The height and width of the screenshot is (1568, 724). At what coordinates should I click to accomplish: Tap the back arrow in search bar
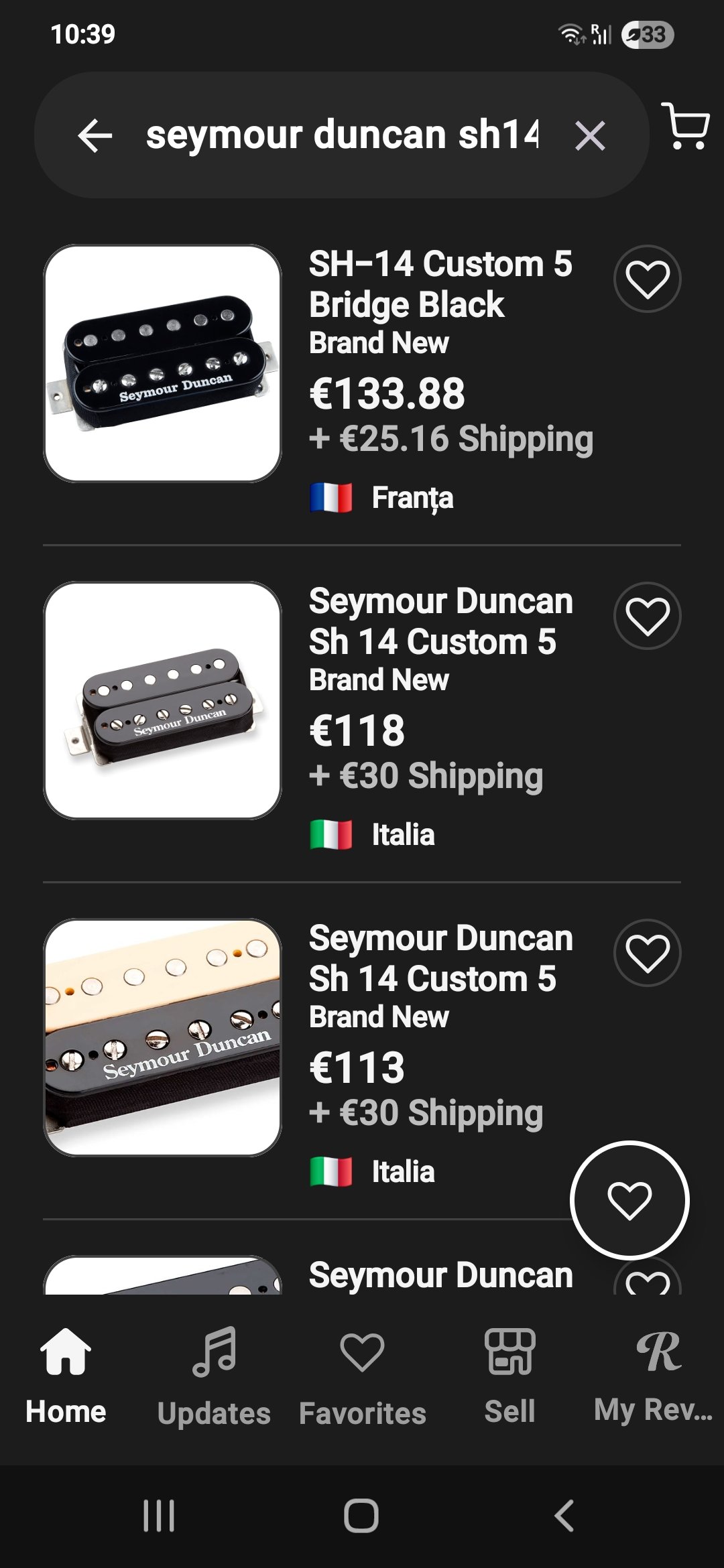click(x=95, y=135)
